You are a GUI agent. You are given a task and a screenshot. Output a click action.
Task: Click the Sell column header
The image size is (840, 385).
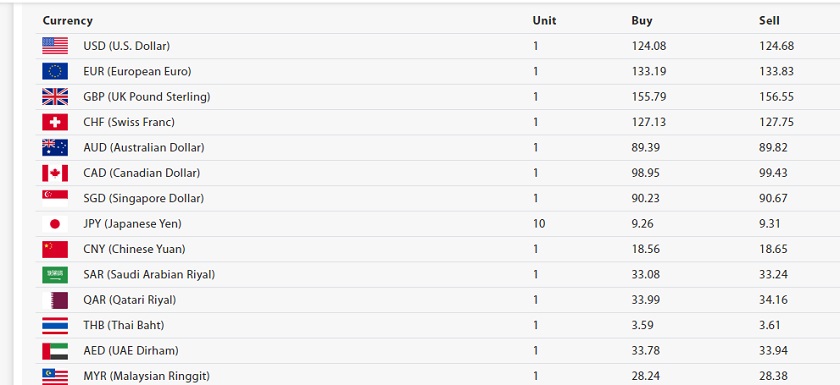(769, 21)
